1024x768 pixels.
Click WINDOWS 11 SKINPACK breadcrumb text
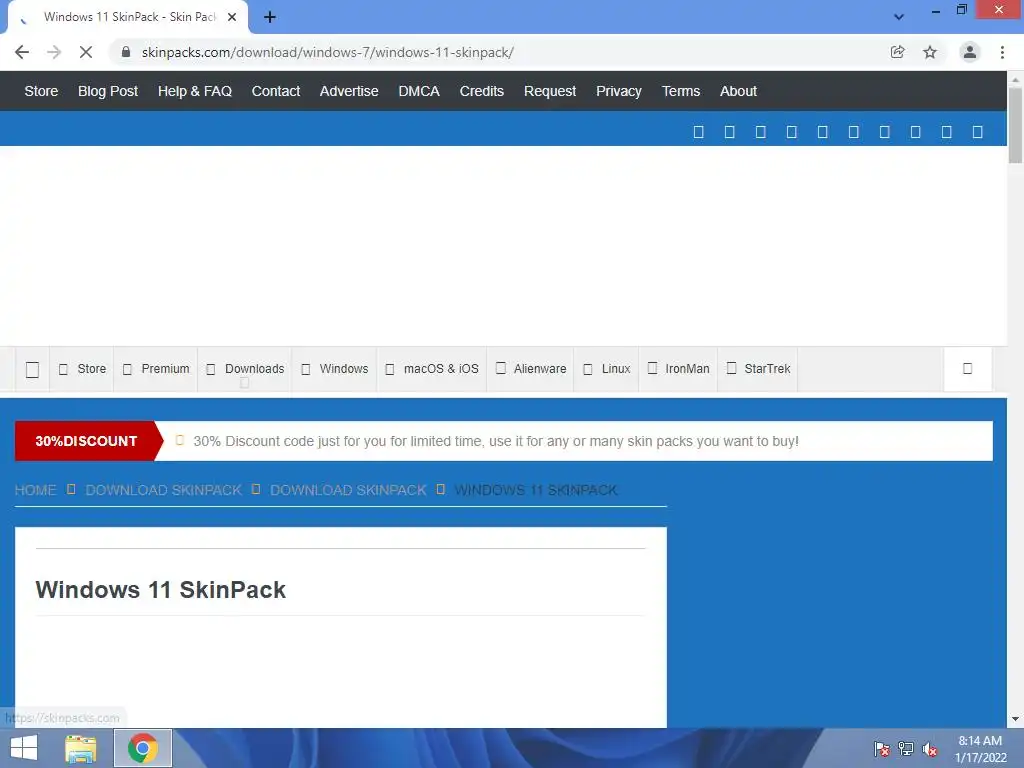tap(536, 490)
